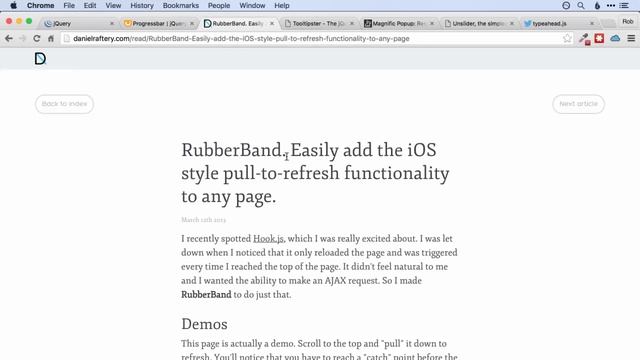Click the Demos heading
Image resolution: width=640 pixels, height=360 pixels.
(x=204, y=324)
